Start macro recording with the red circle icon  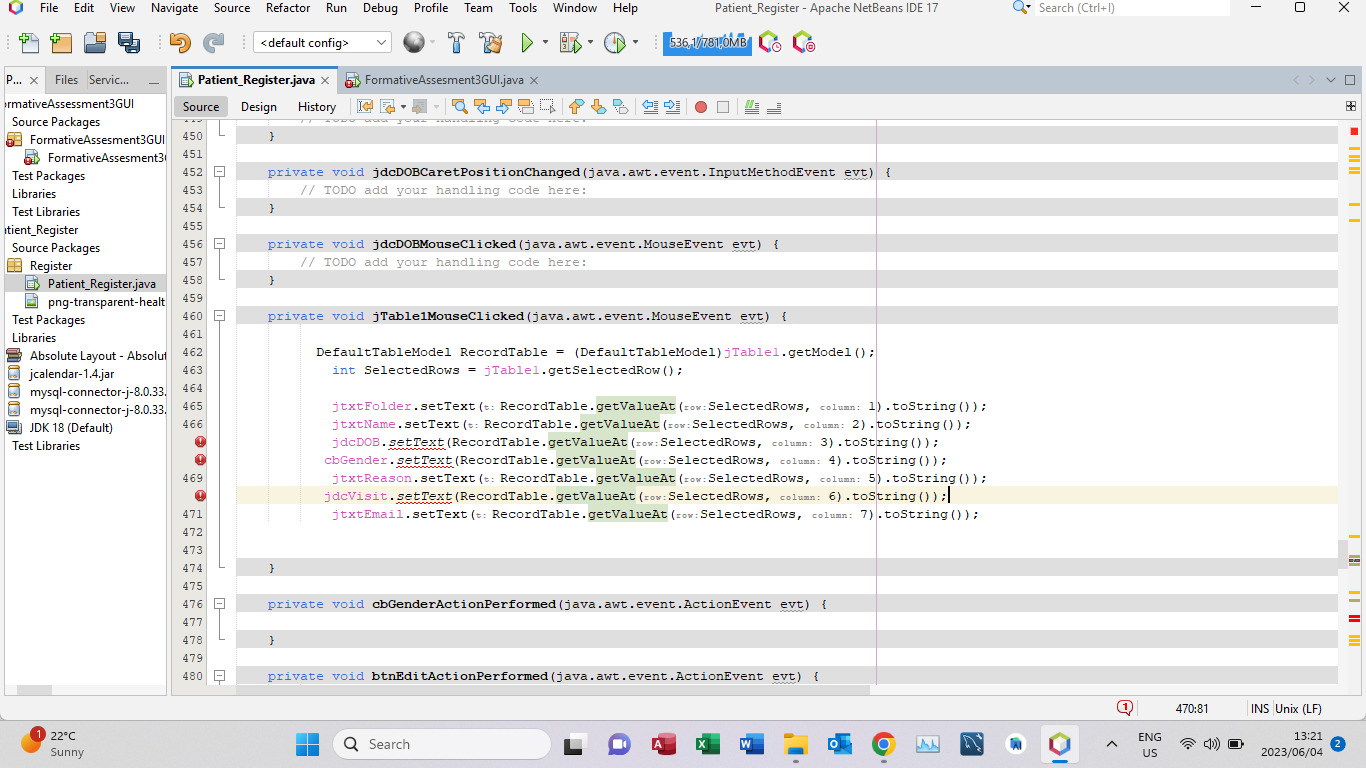[x=701, y=107]
